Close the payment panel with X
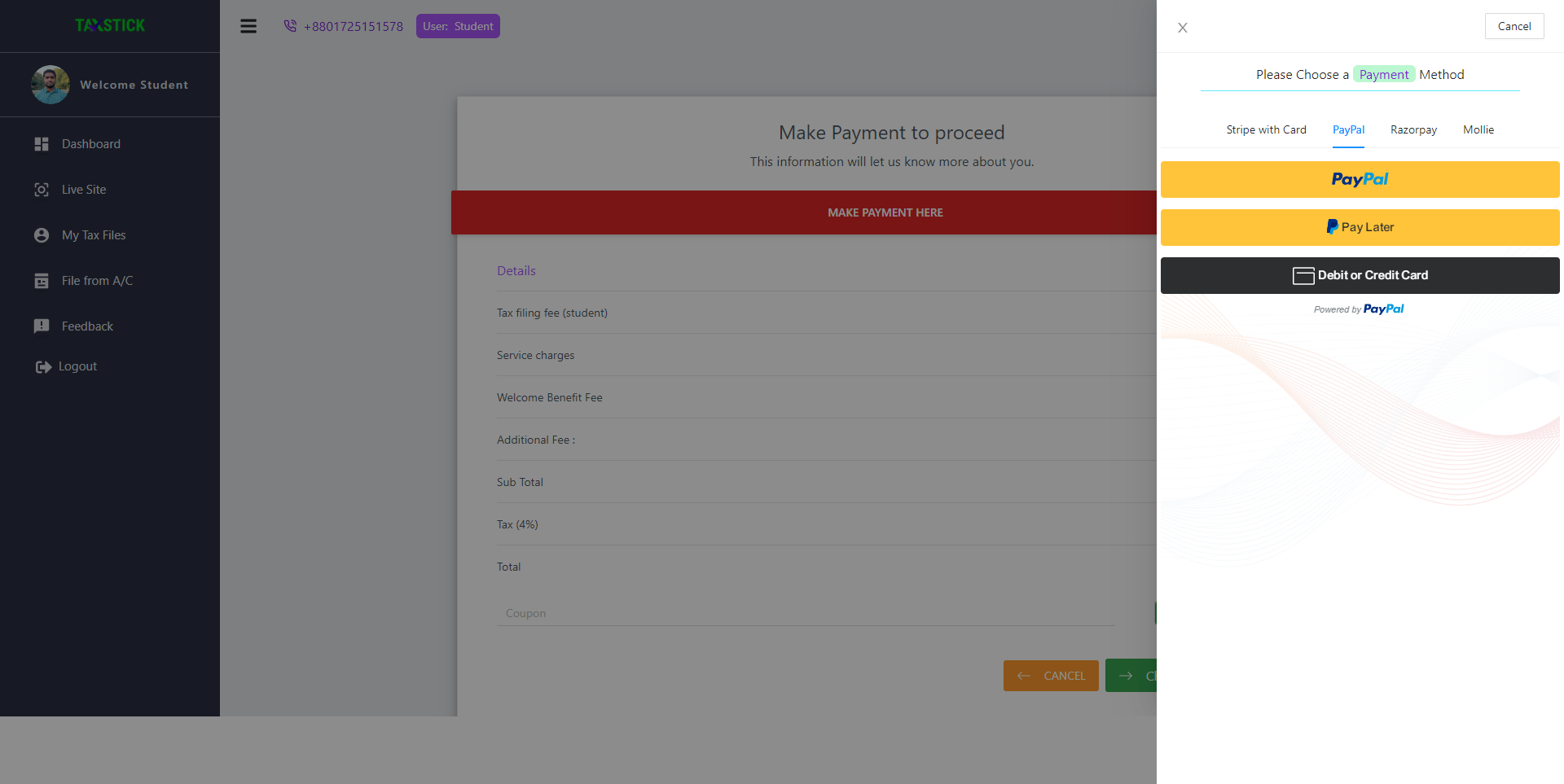 coord(1183,28)
